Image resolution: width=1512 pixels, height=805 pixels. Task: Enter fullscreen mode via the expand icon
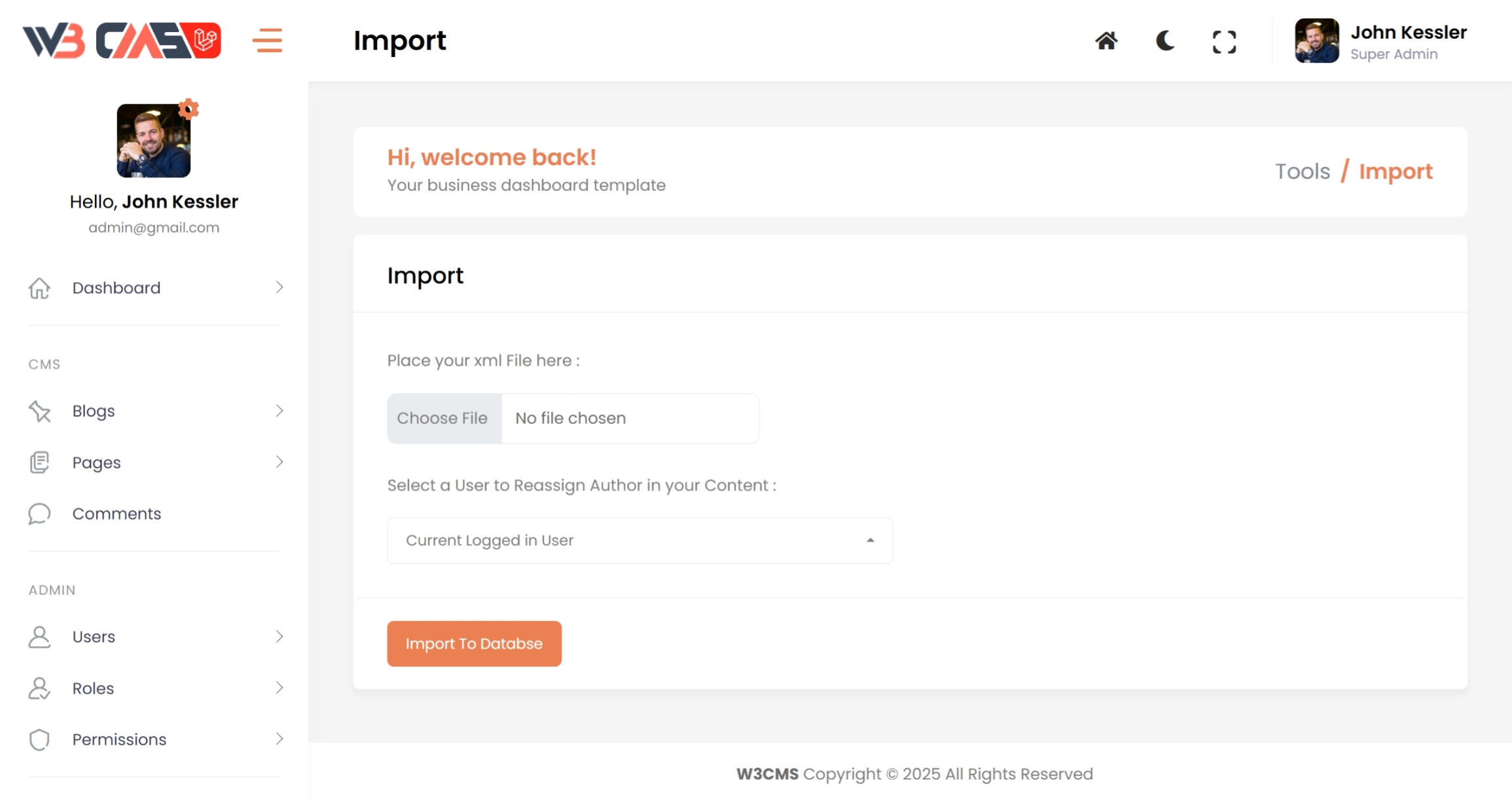(x=1224, y=42)
